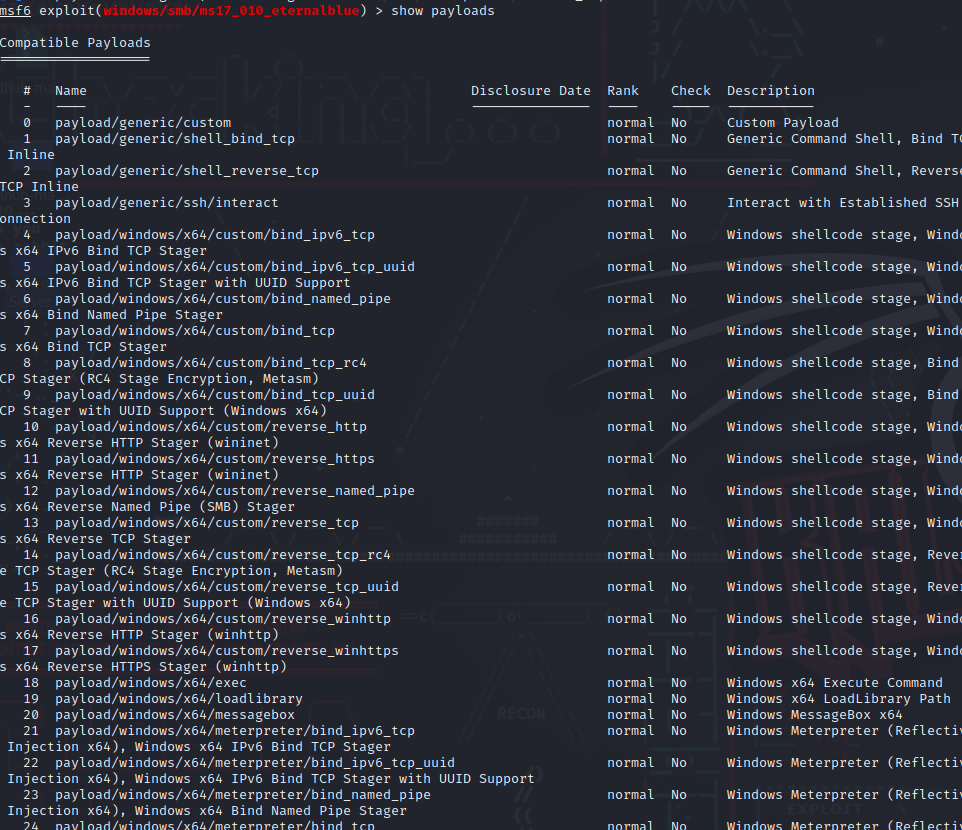Select payload/windows/x64/custom/reverse_tcp_uuid entry

pos(227,586)
